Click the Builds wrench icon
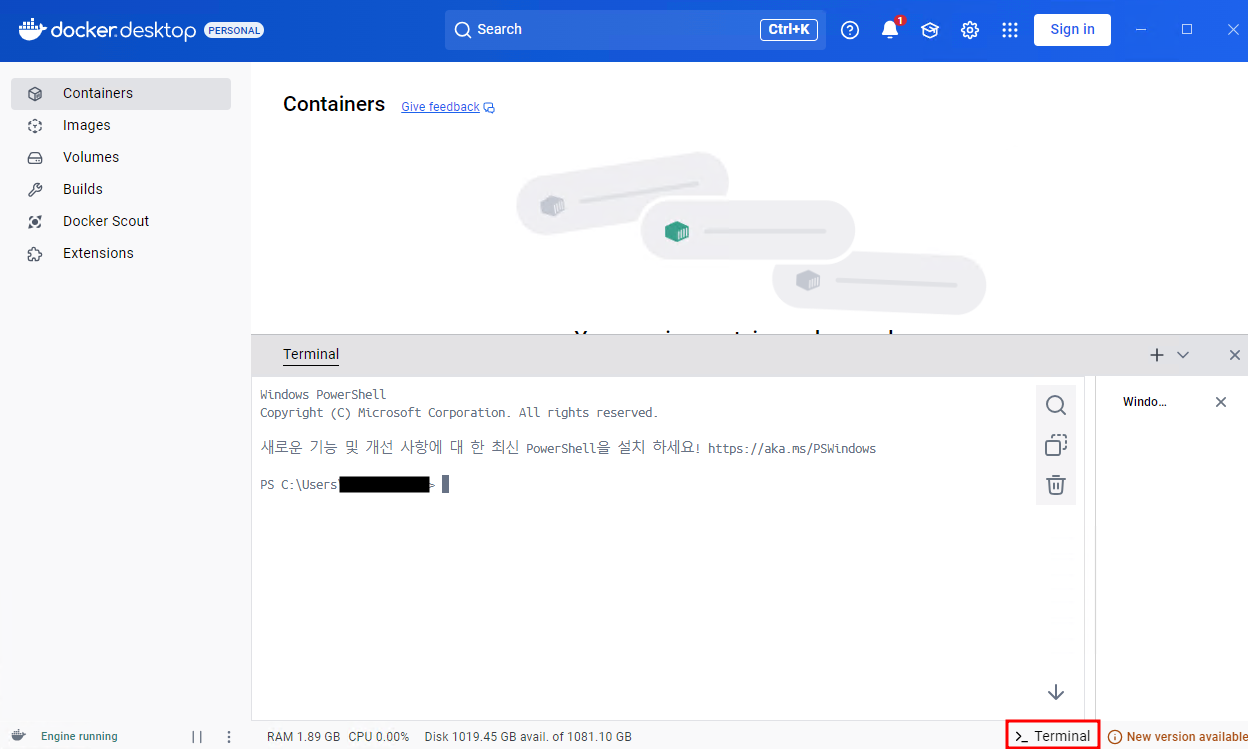The width and height of the screenshot is (1248, 749). 35,189
